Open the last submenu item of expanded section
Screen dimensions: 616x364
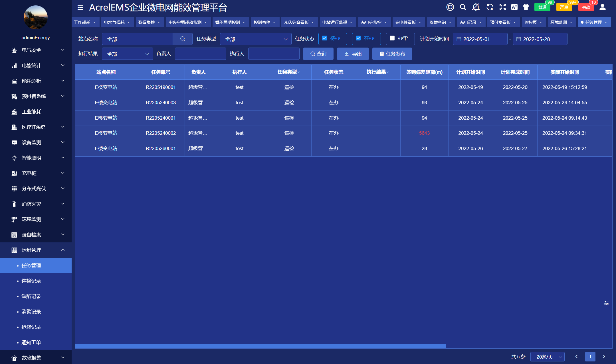[x=36, y=342]
